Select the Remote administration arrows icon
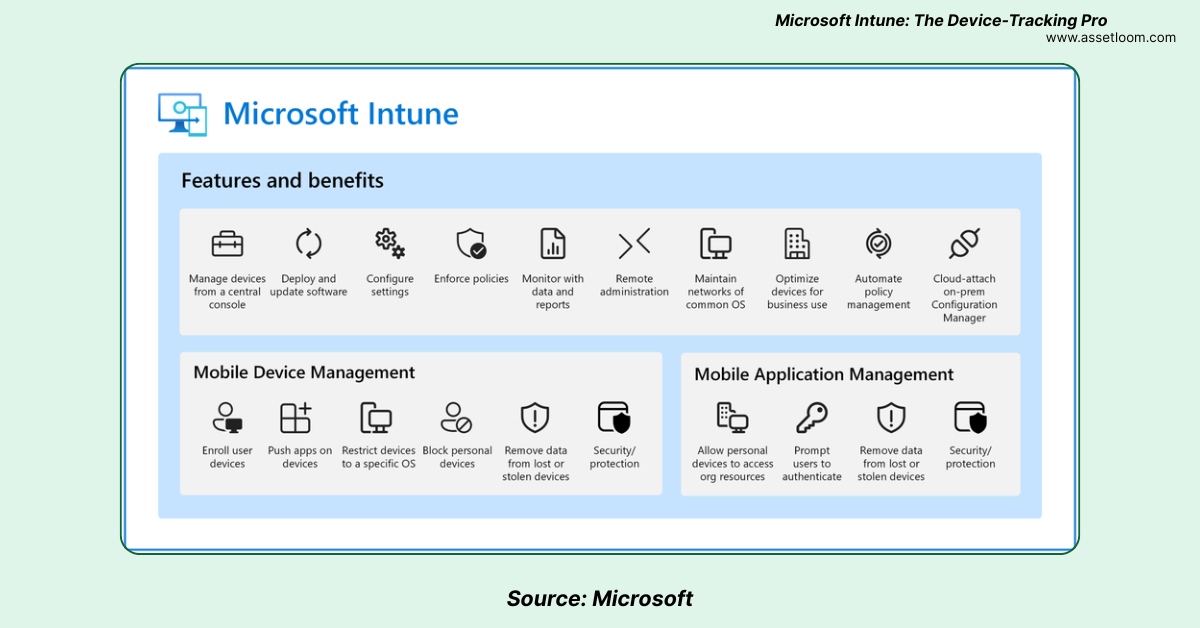1200x628 pixels. [634, 243]
